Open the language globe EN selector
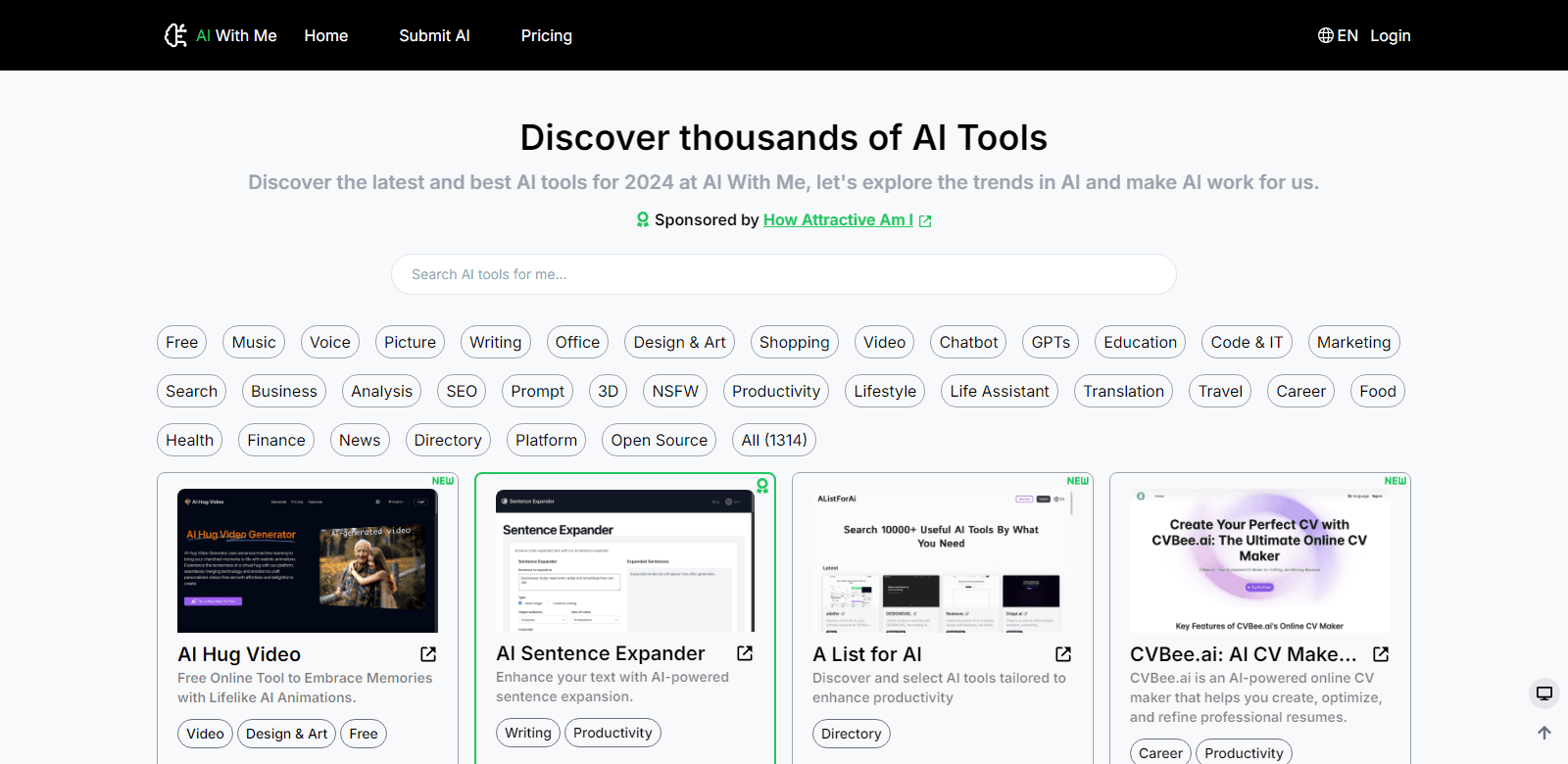The height and width of the screenshot is (764, 1568). click(x=1338, y=35)
